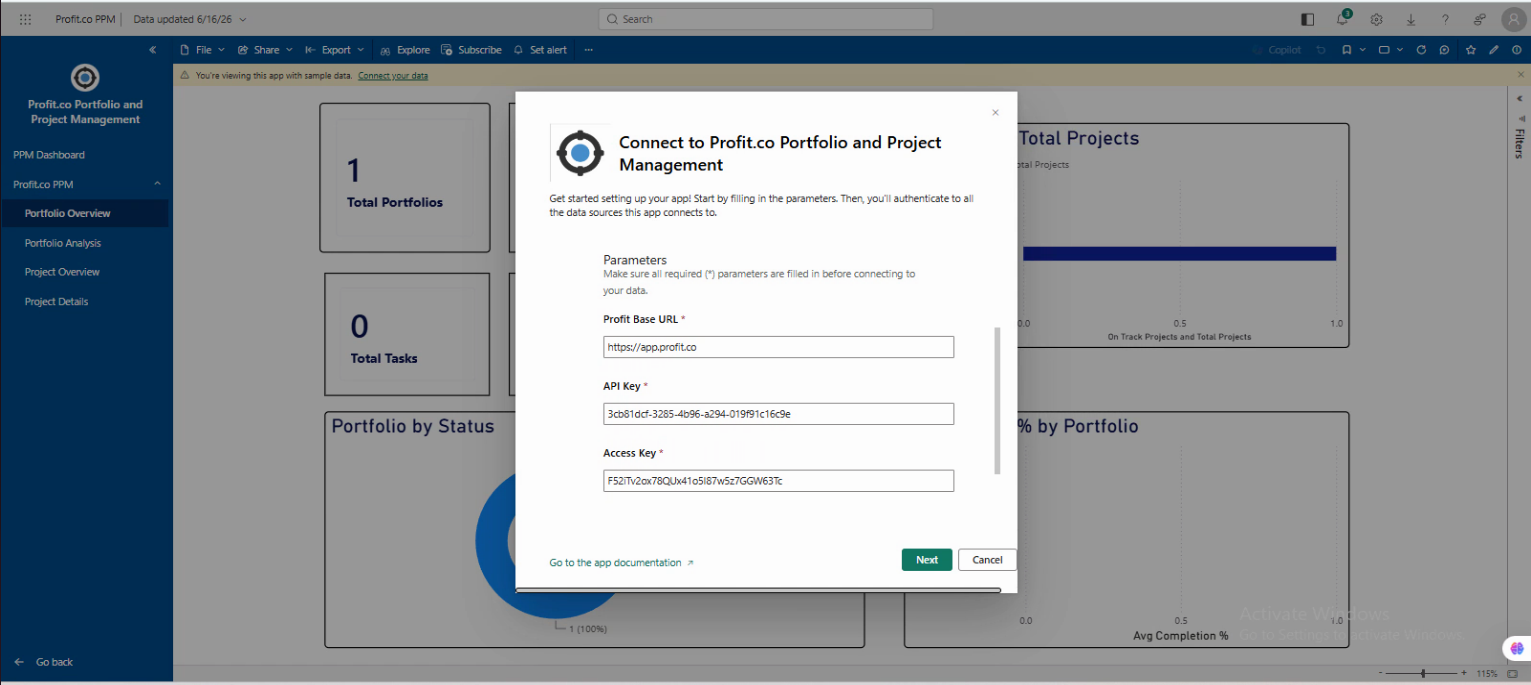Collapse the navigation pane double chevron
The image size is (1531, 685).
(x=152, y=50)
